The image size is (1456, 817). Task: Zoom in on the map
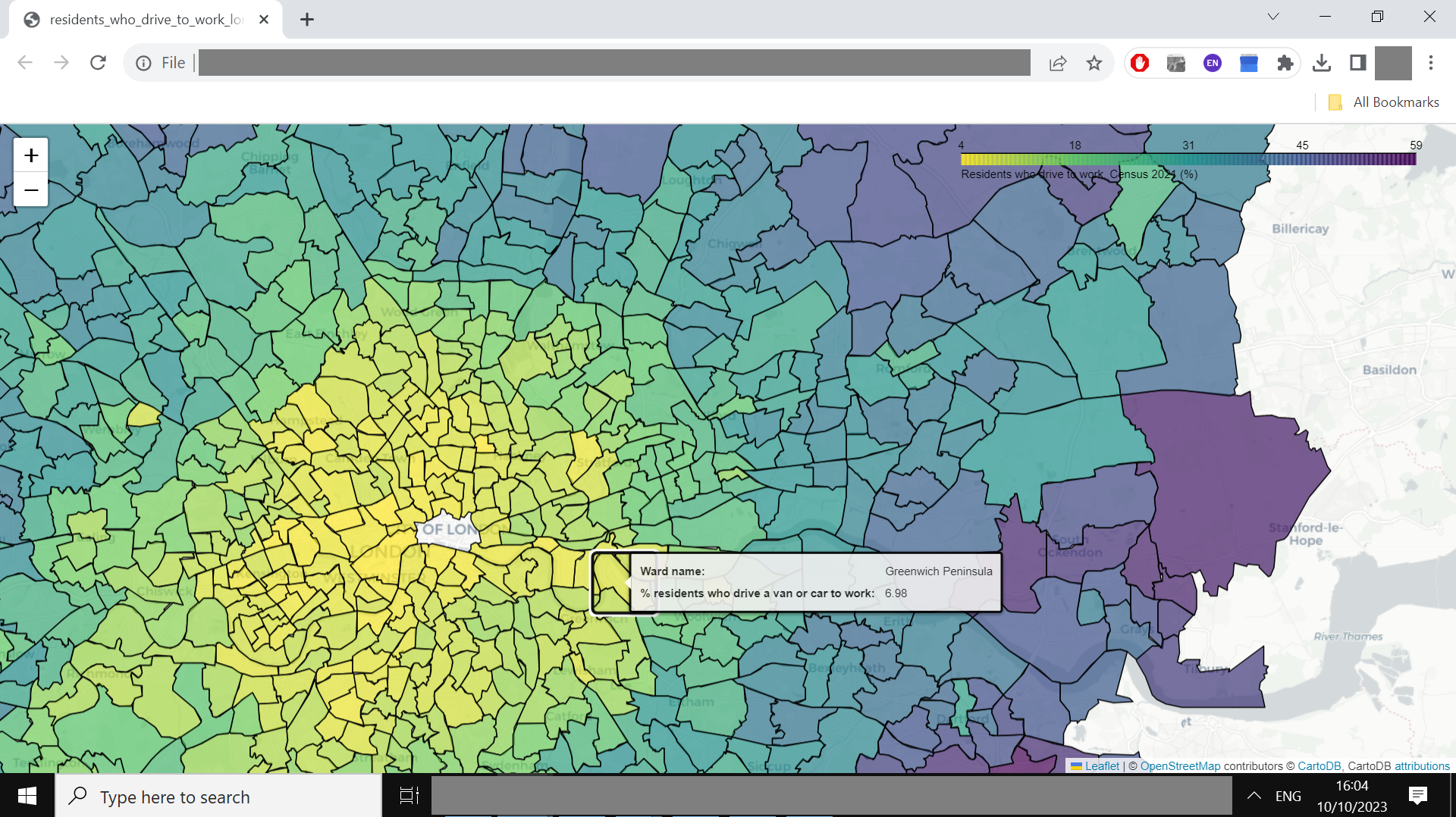tap(31, 155)
